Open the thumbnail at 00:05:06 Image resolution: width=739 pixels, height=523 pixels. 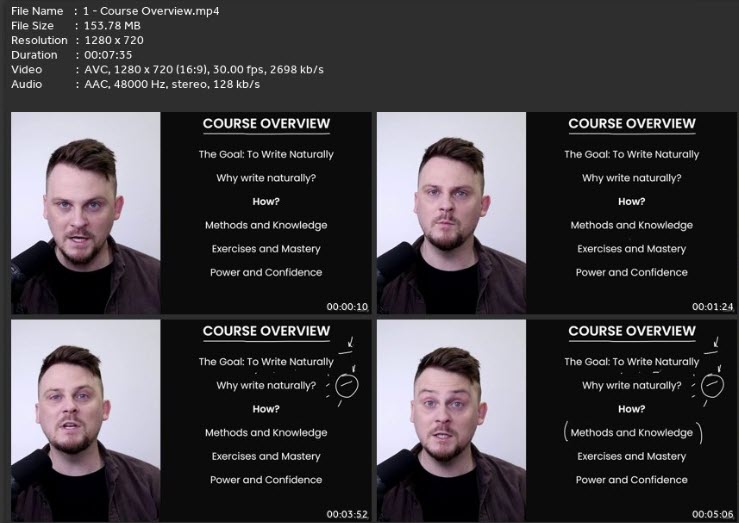(557, 420)
